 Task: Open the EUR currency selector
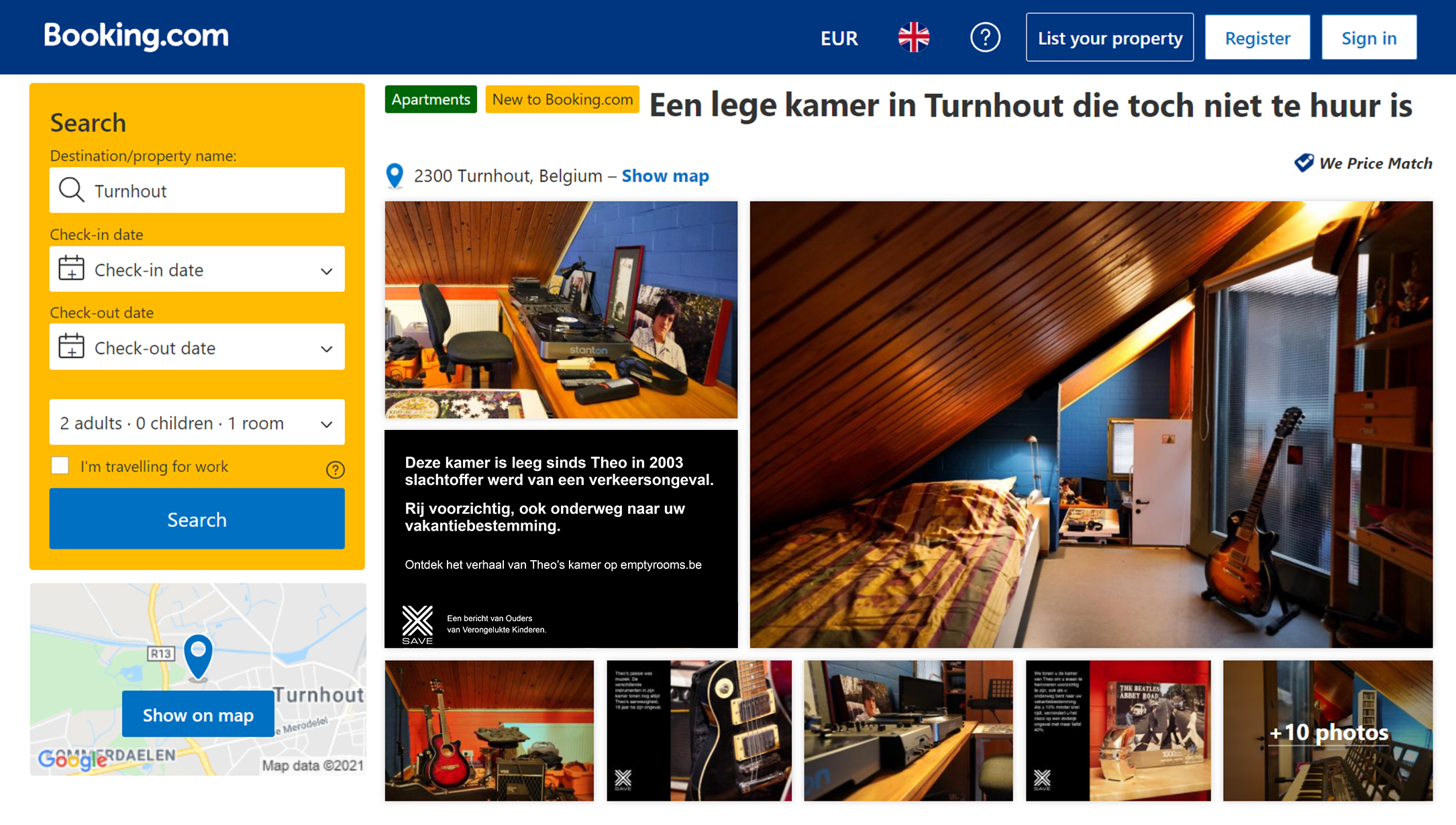coord(839,38)
